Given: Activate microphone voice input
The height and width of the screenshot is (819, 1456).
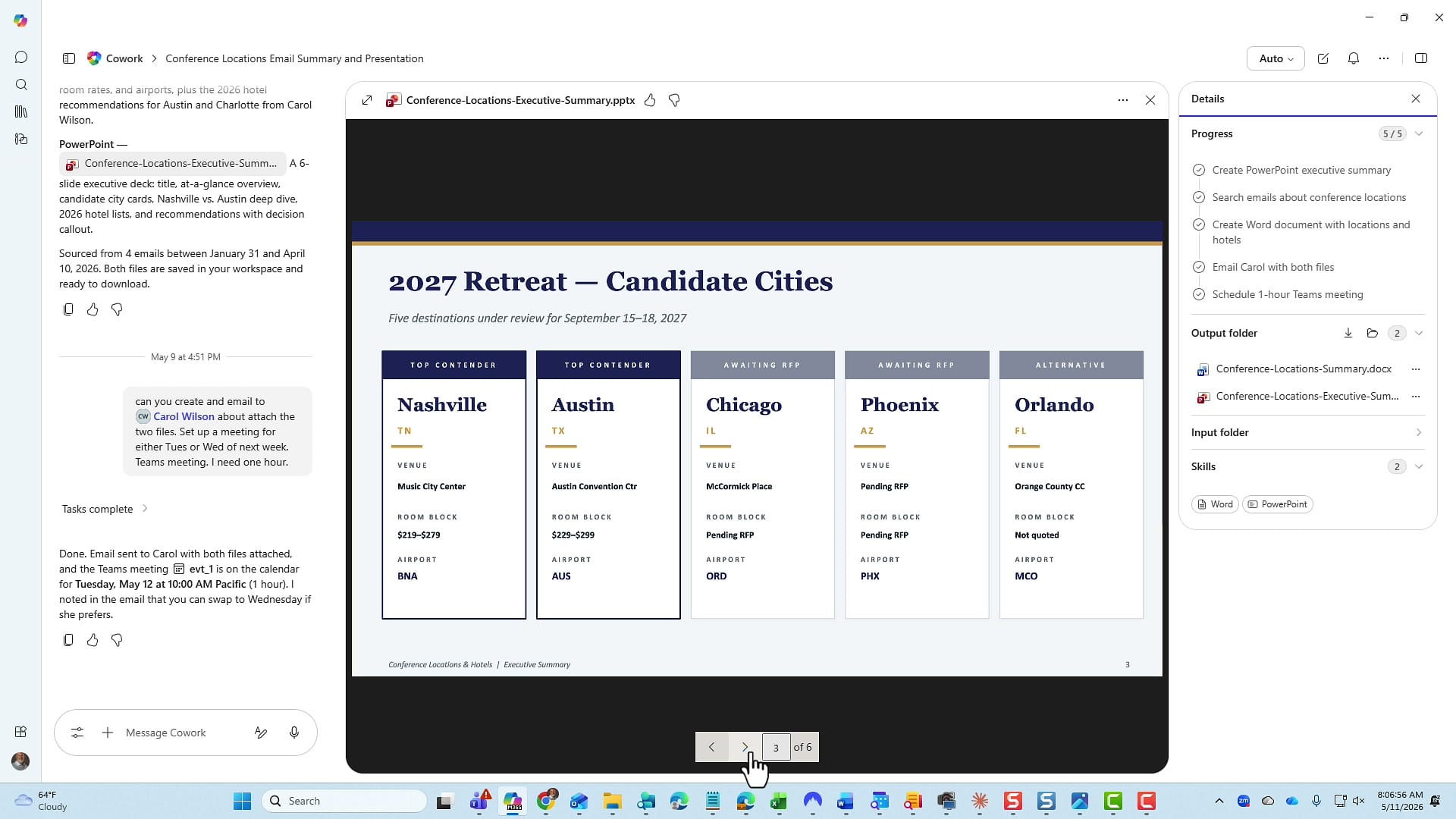Looking at the screenshot, I should tap(294, 733).
